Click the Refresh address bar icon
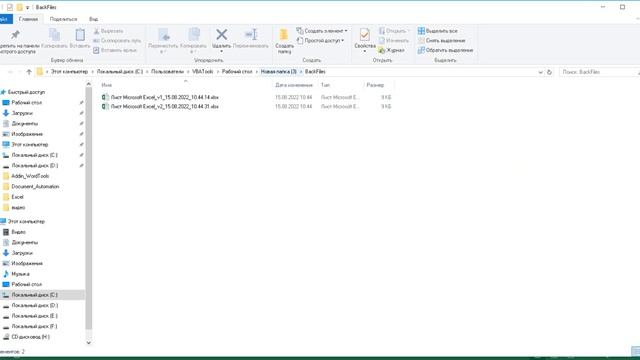Image resolution: width=640 pixels, height=360 pixels. pos(549,72)
